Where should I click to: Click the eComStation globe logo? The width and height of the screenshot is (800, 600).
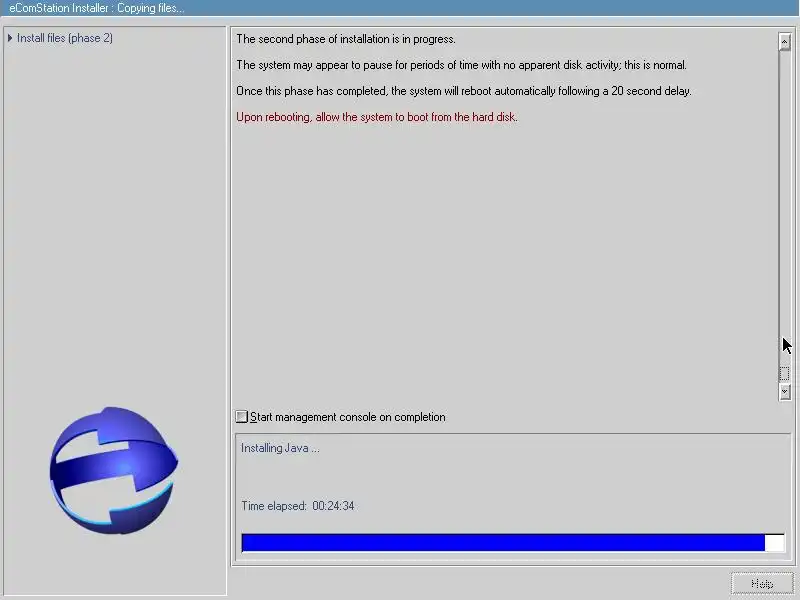(x=113, y=470)
